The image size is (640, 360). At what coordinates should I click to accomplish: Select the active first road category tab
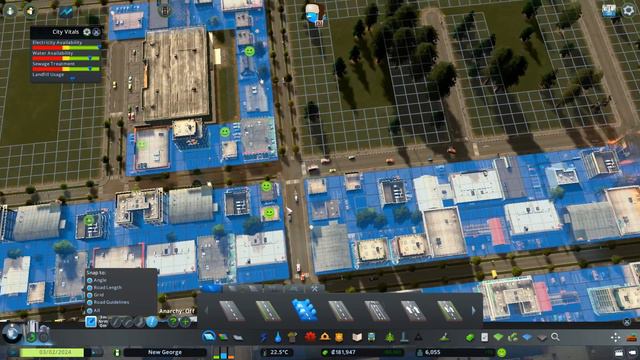coord(211,289)
